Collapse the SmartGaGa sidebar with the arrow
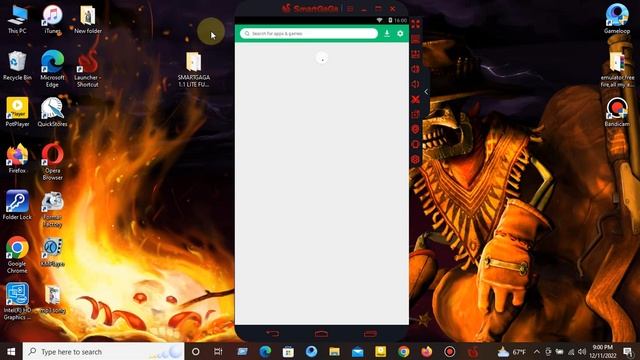The height and width of the screenshot is (360, 640). [426, 92]
